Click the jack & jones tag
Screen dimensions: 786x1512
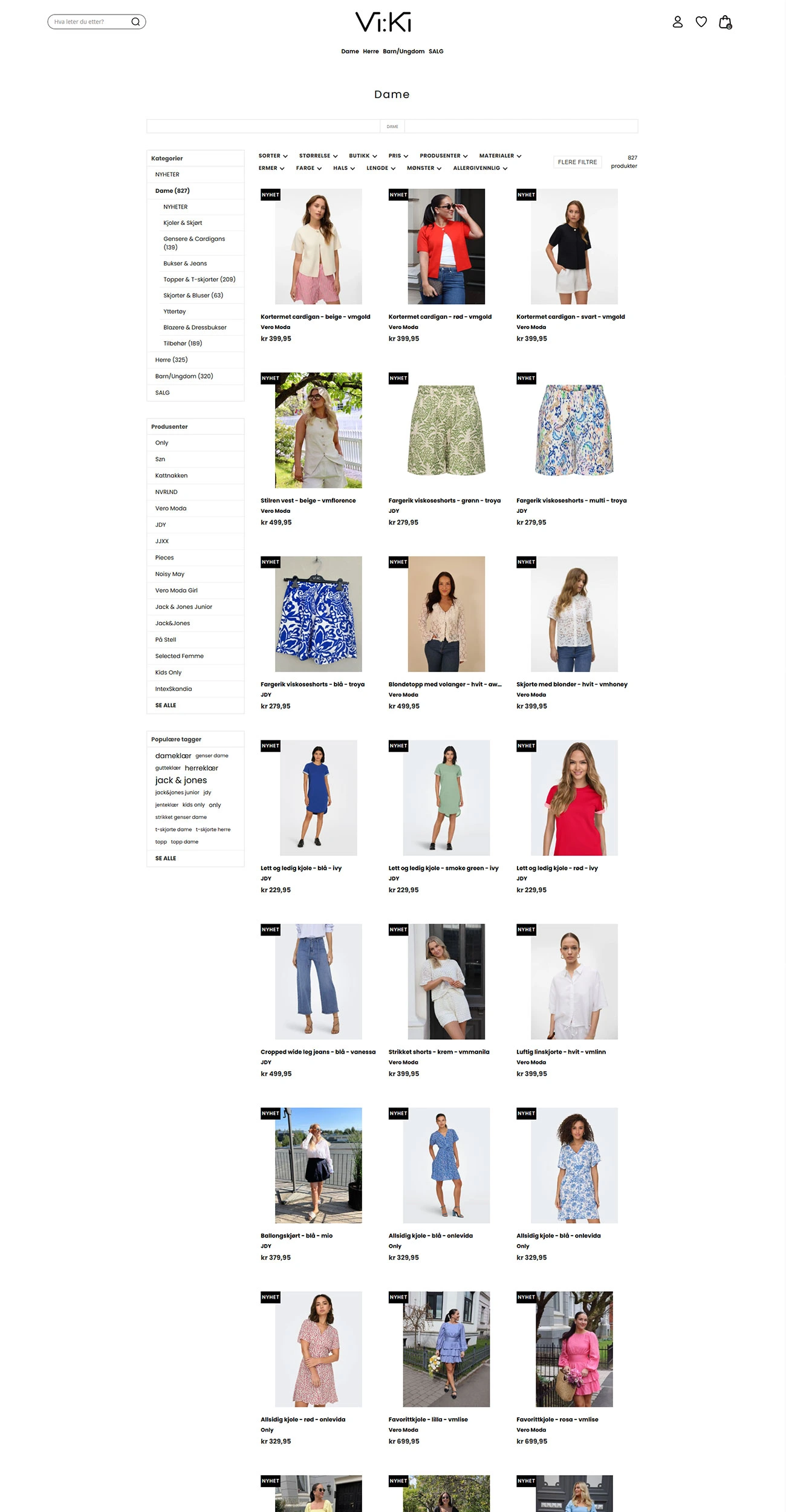[181, 780]
